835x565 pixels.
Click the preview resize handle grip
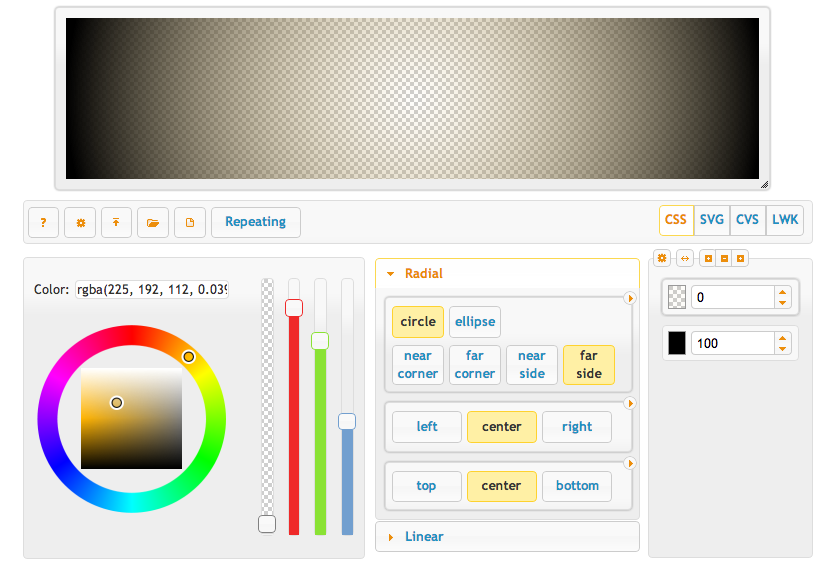pos(764,184)
